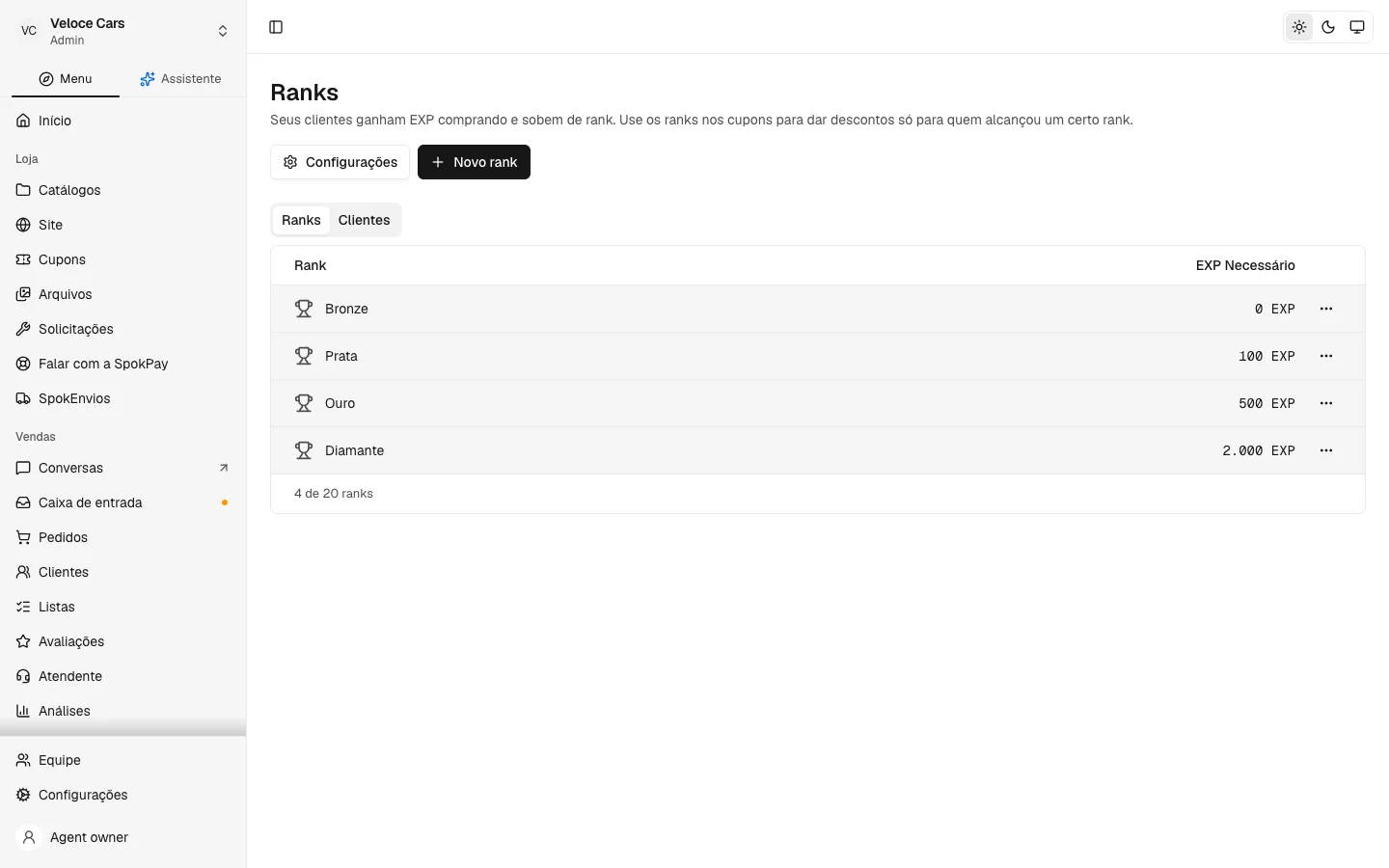Open SpokEnvios truck icon

coord(23,398)
